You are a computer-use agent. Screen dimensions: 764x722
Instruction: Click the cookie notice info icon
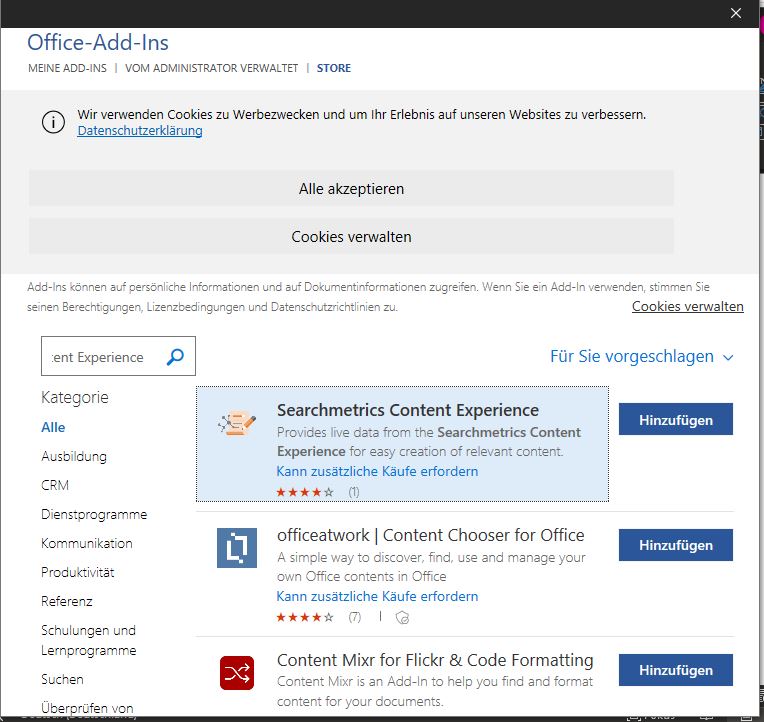pyautogui.click(x=53, y=122)
